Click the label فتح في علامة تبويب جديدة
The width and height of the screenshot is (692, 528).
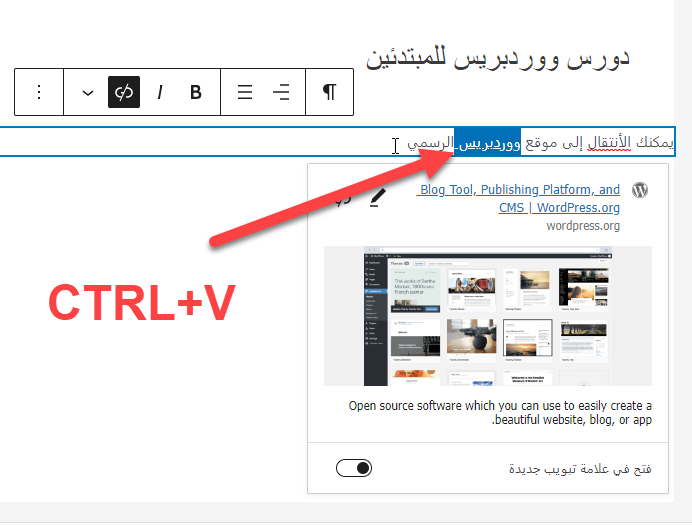point(580,468)
